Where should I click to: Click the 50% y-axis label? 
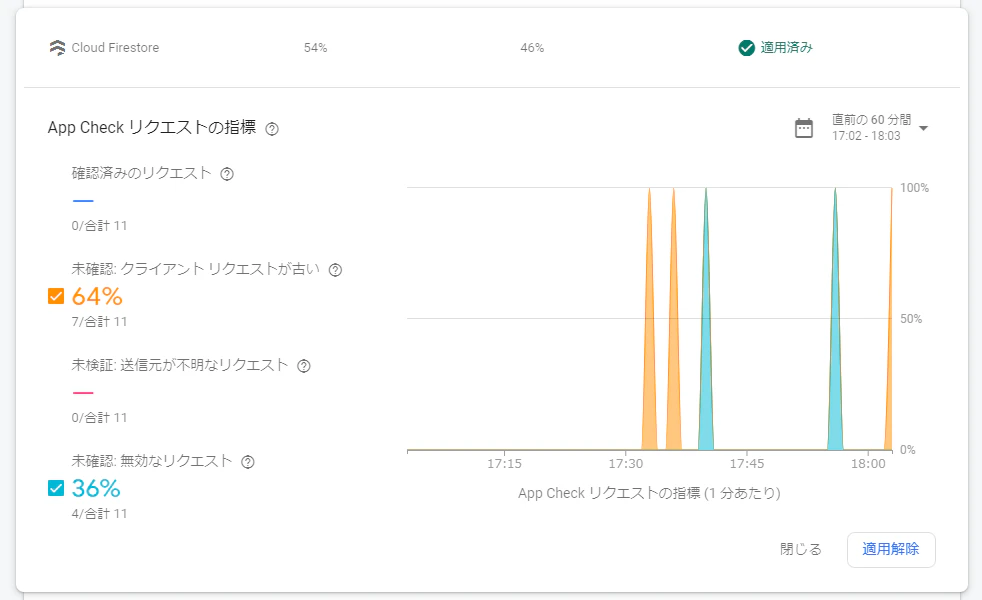tap(911, 319)
